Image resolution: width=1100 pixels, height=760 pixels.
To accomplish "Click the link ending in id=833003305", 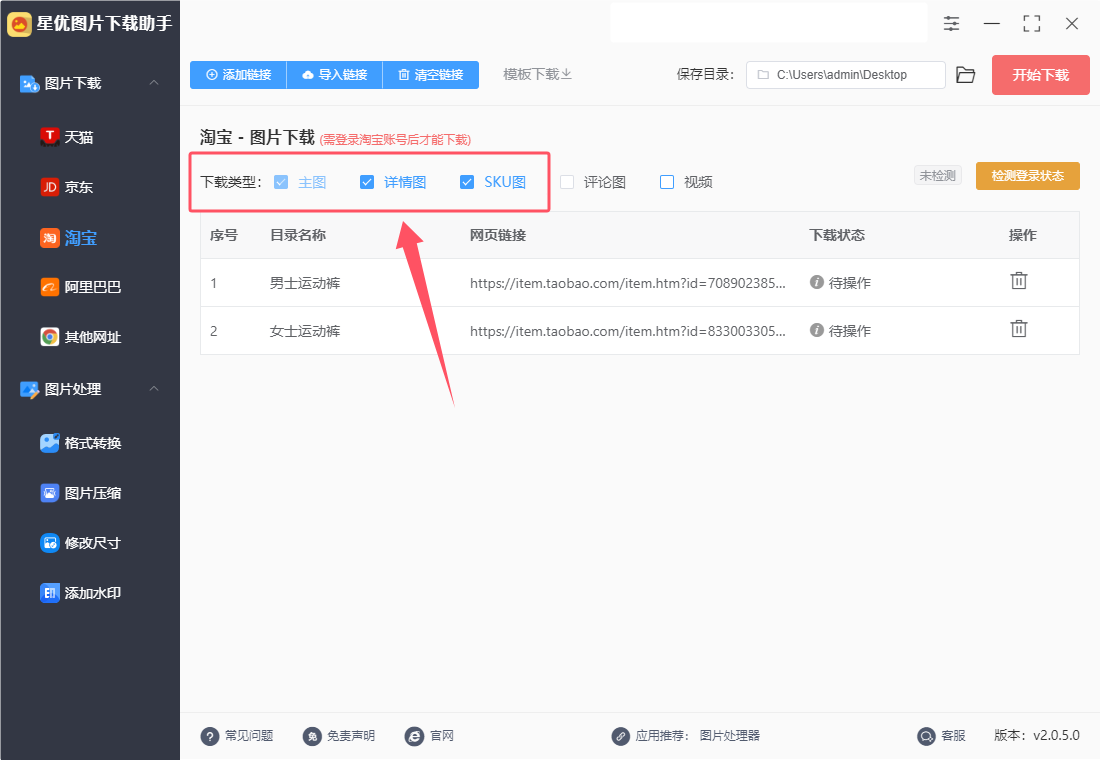I will pos(628,331).
